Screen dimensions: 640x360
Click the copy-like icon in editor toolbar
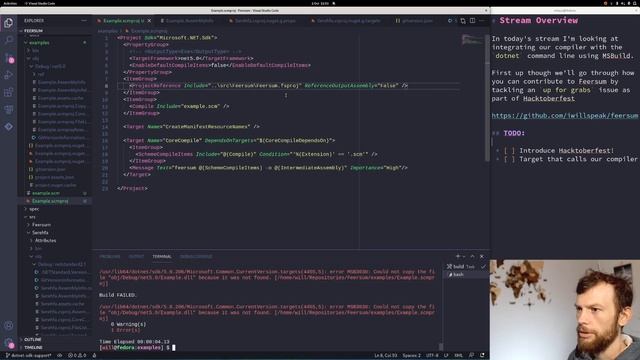tap(463, 20)
